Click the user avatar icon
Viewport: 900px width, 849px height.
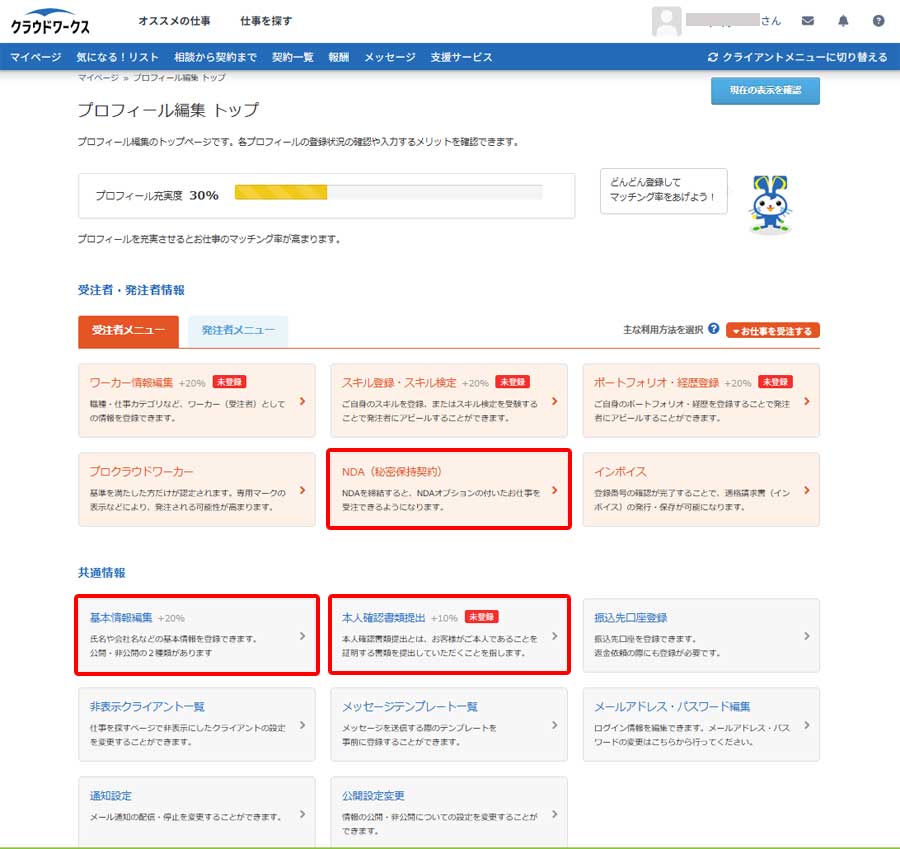[666, 21]
